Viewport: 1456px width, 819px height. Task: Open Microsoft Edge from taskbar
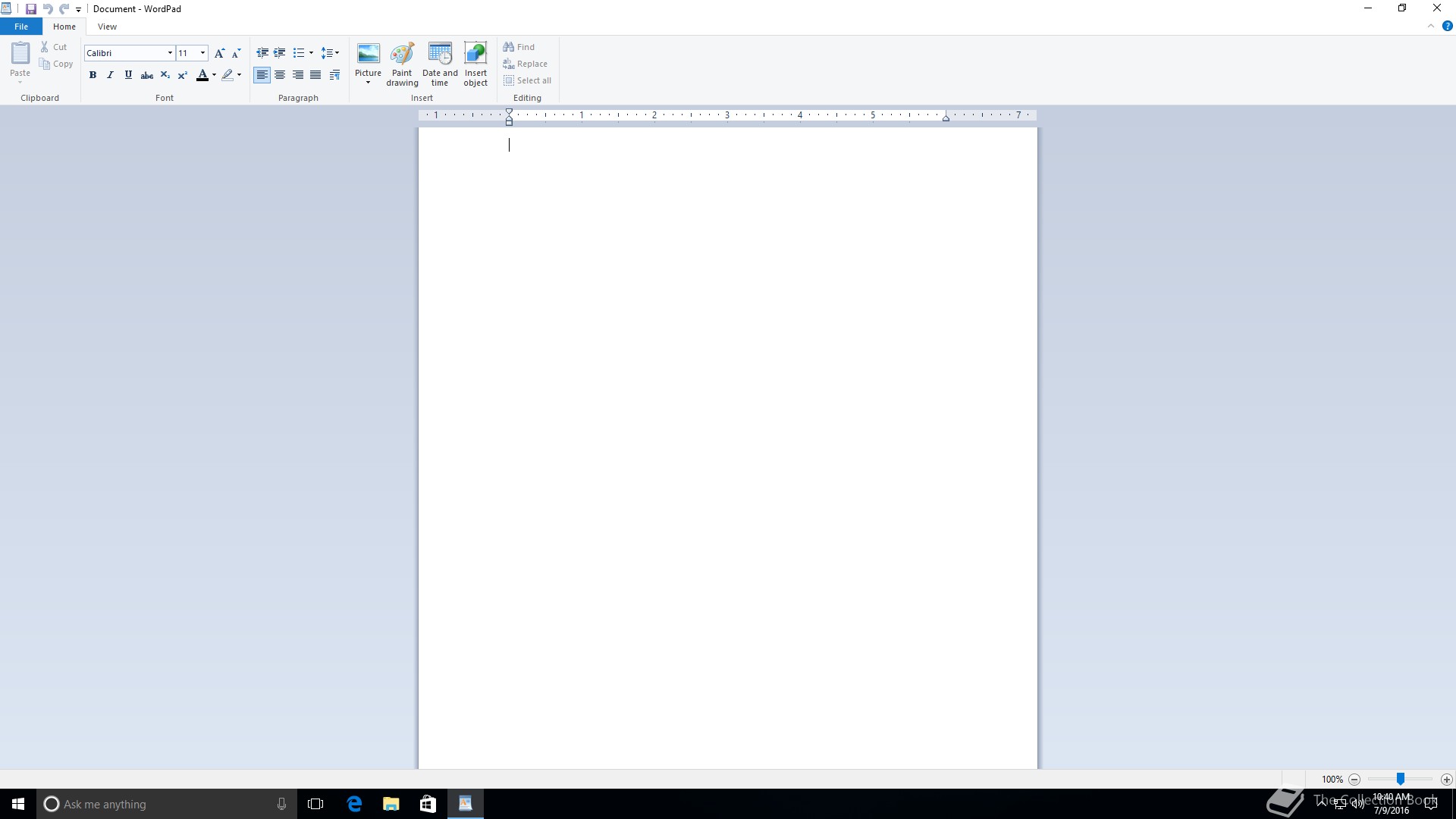[x=354, y=804]
